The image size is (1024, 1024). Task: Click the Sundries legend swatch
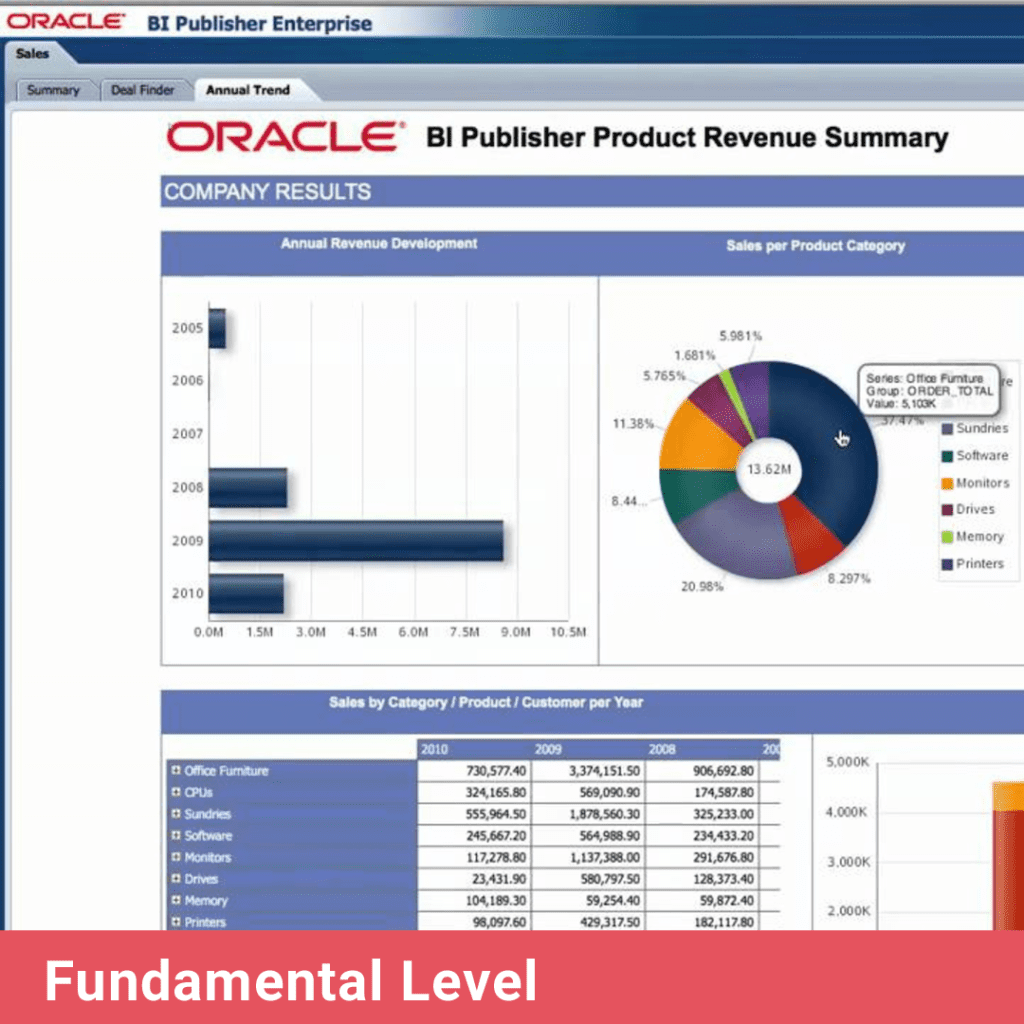948,428
